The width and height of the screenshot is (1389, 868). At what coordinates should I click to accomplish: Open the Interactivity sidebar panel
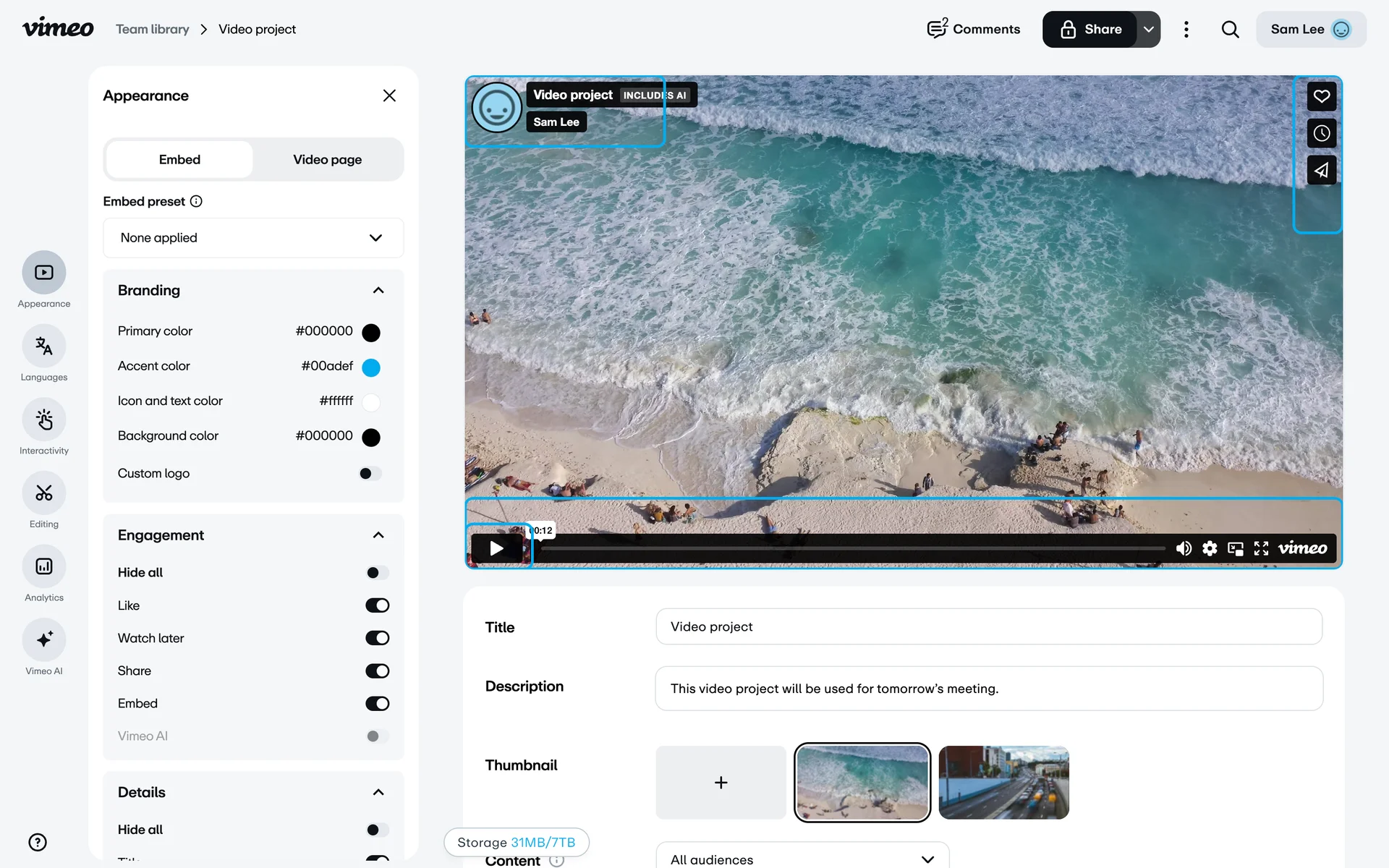(x=44, y=420)
